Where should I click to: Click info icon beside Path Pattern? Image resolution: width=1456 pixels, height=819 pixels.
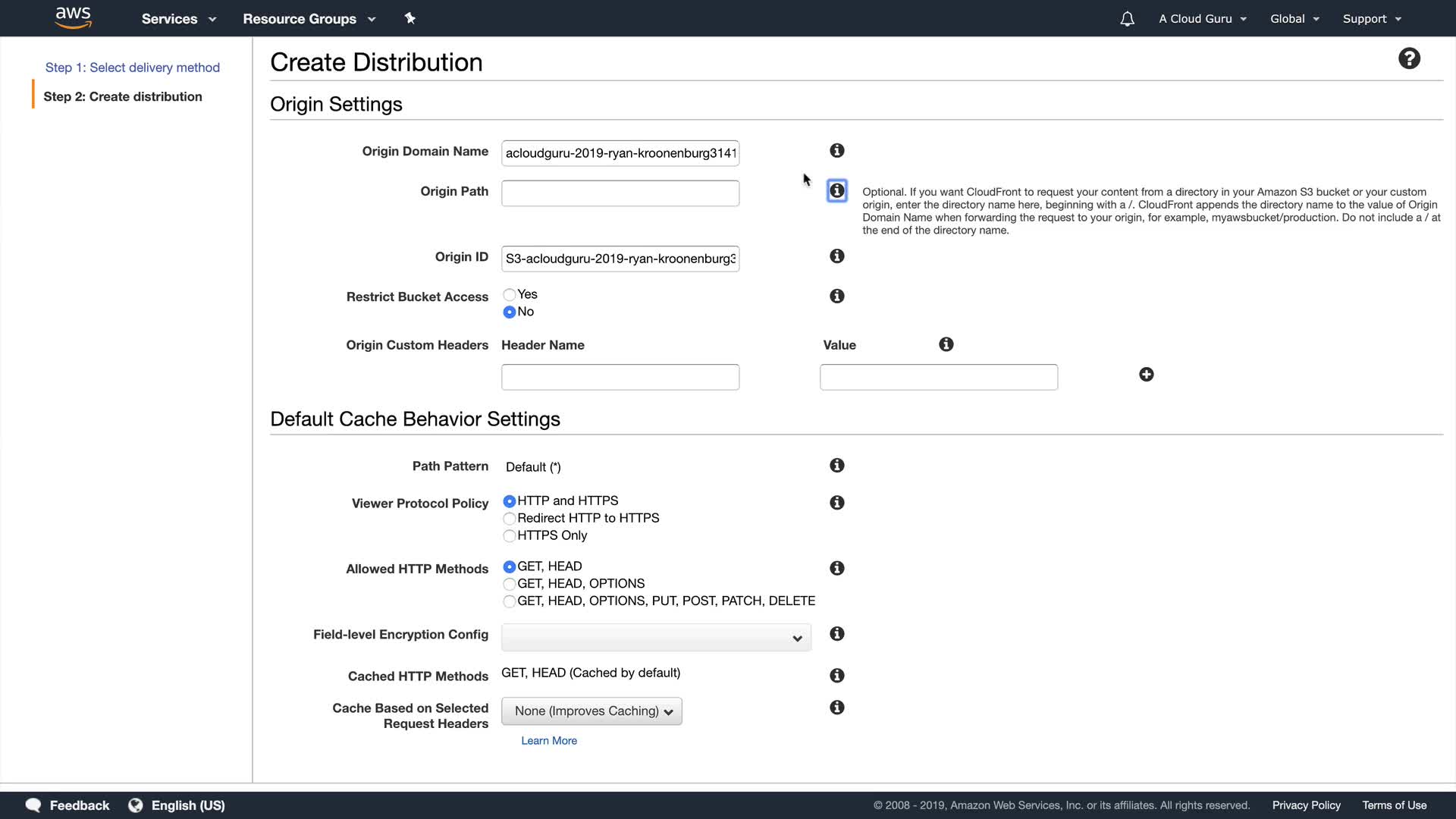(x=836, y=466)
